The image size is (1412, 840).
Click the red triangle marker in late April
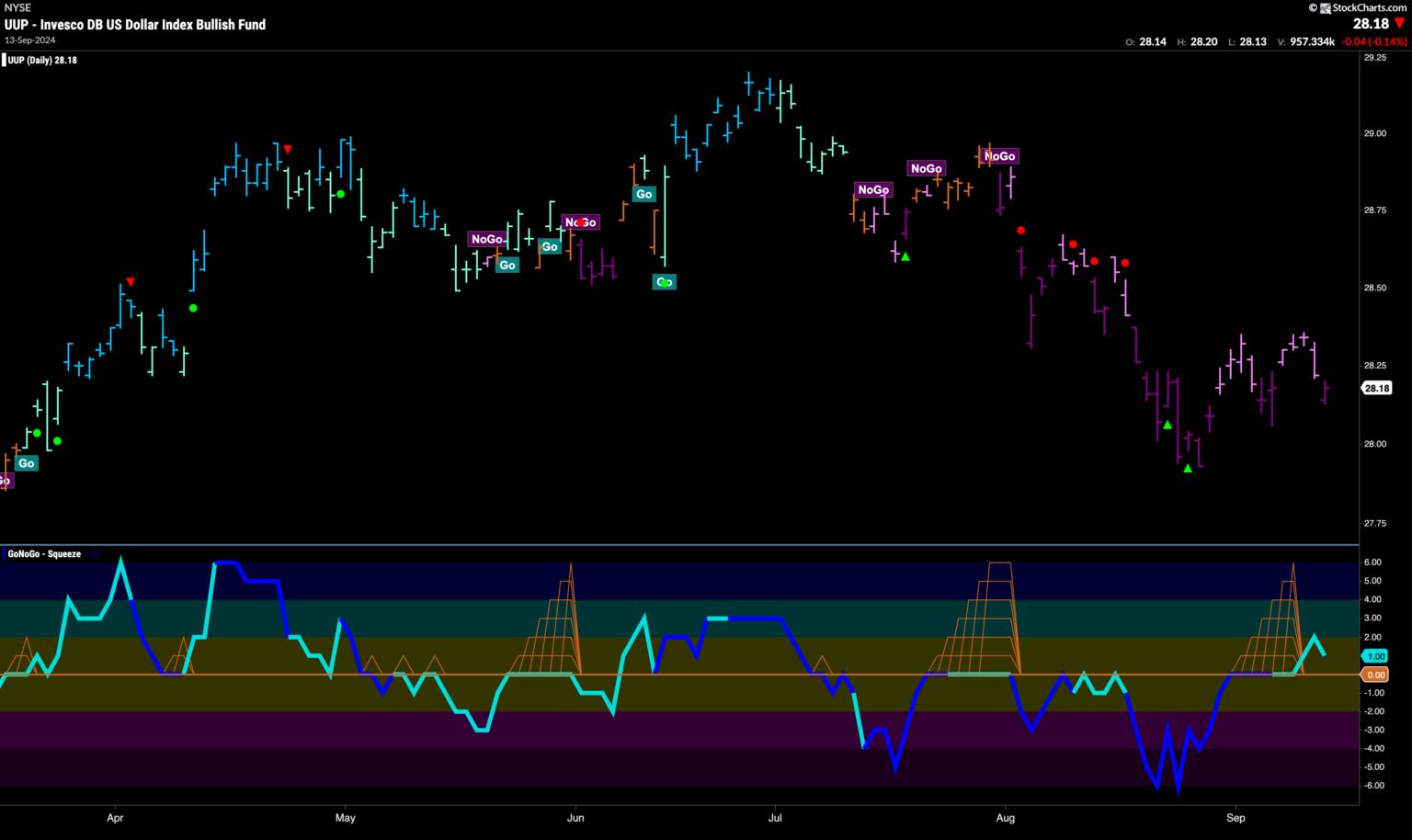pyautogui.click(x=288, y=149)
